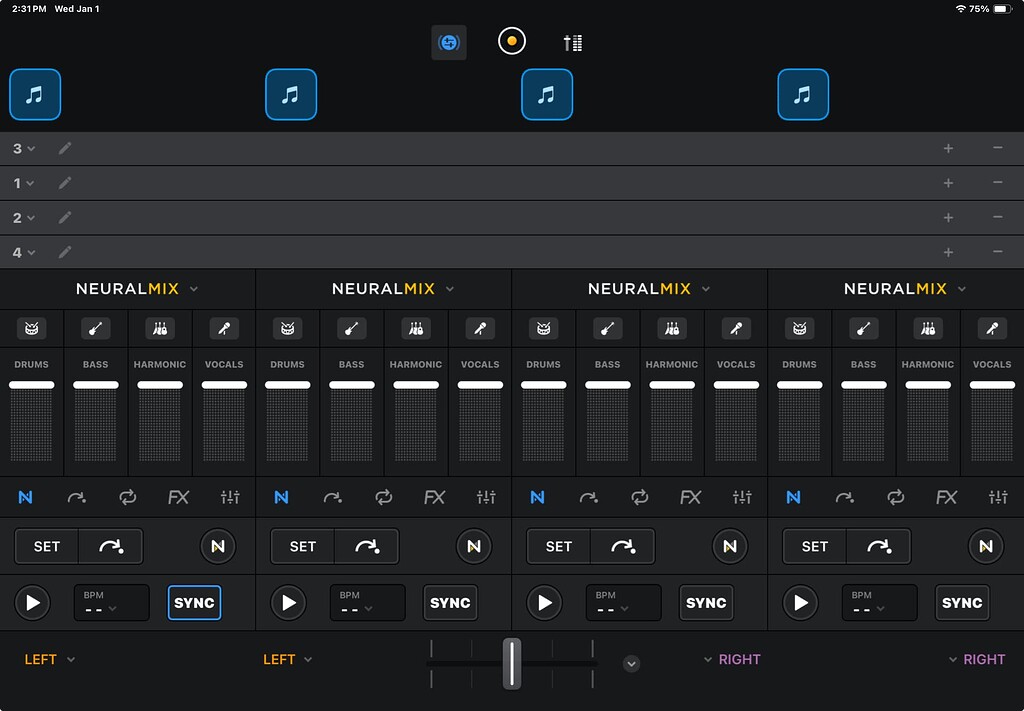Toggle the circular Neural Mix button on deck four
The width and height of the screenshot is (1024, 711).
(x=986, y=546)
